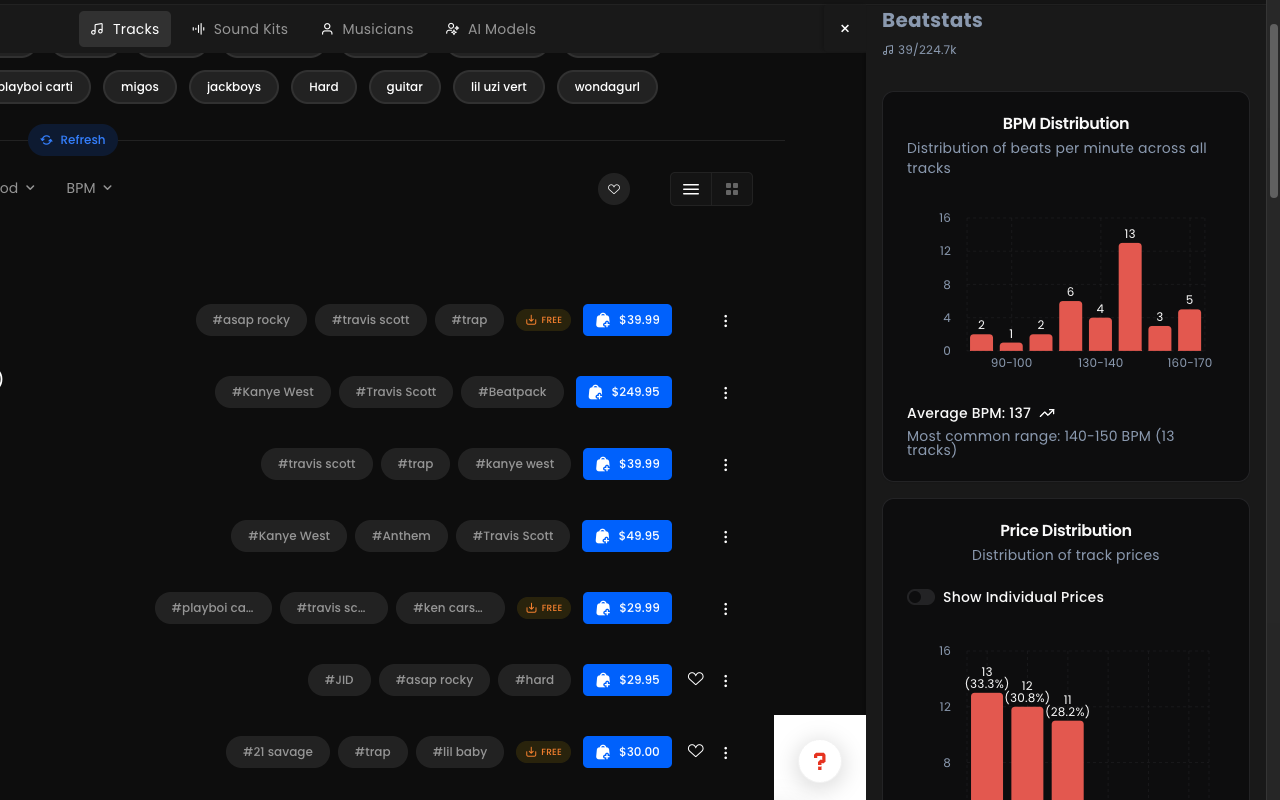Click the trend arrow beside Average BPM 137
Screen dimensions: 1280x800
[1047, 412]
